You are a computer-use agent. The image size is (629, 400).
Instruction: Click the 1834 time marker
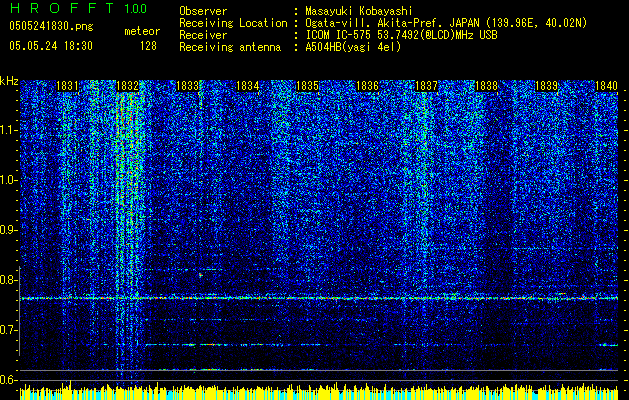(x=247, y=86)
